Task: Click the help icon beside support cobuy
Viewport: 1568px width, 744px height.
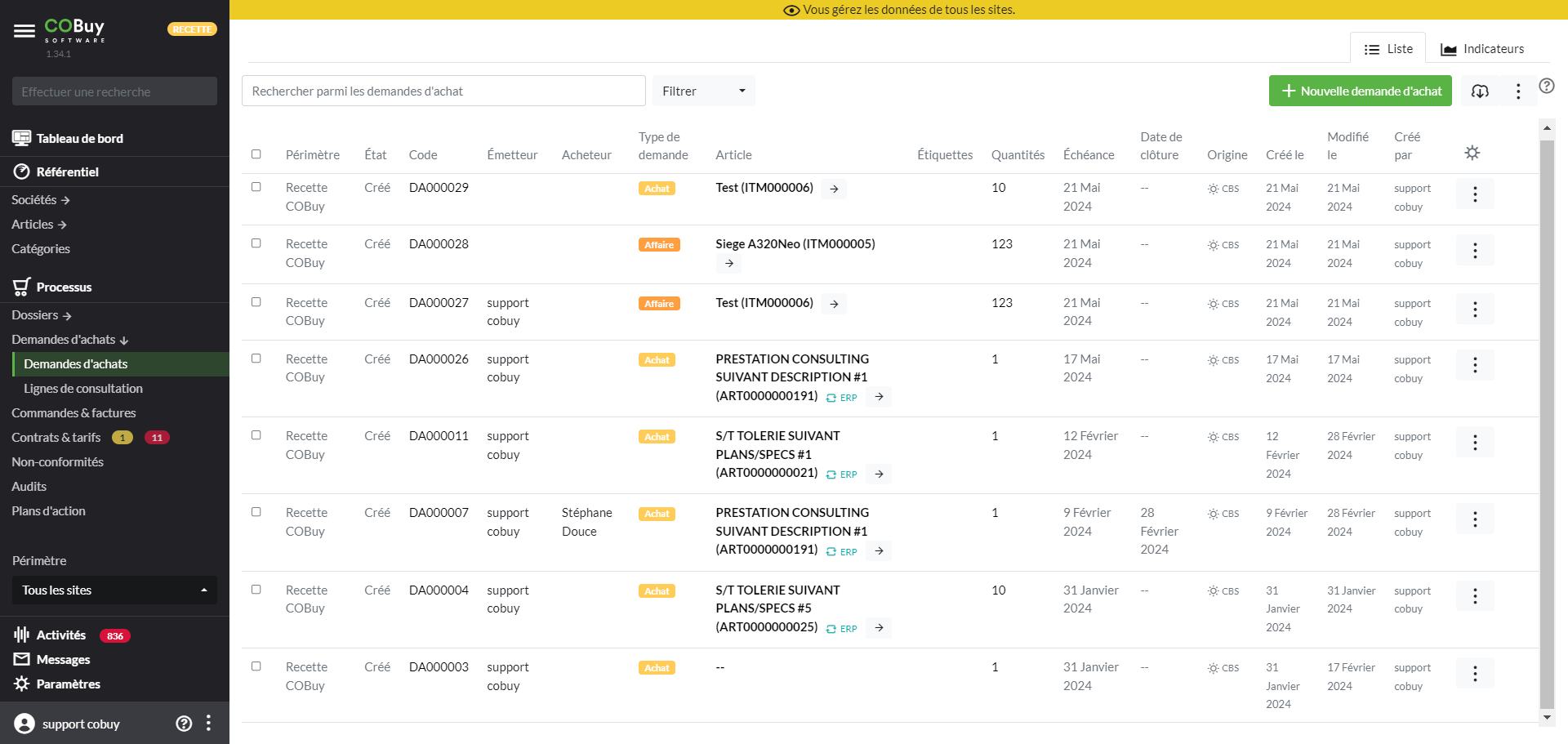Action: [x=184, y=723]
